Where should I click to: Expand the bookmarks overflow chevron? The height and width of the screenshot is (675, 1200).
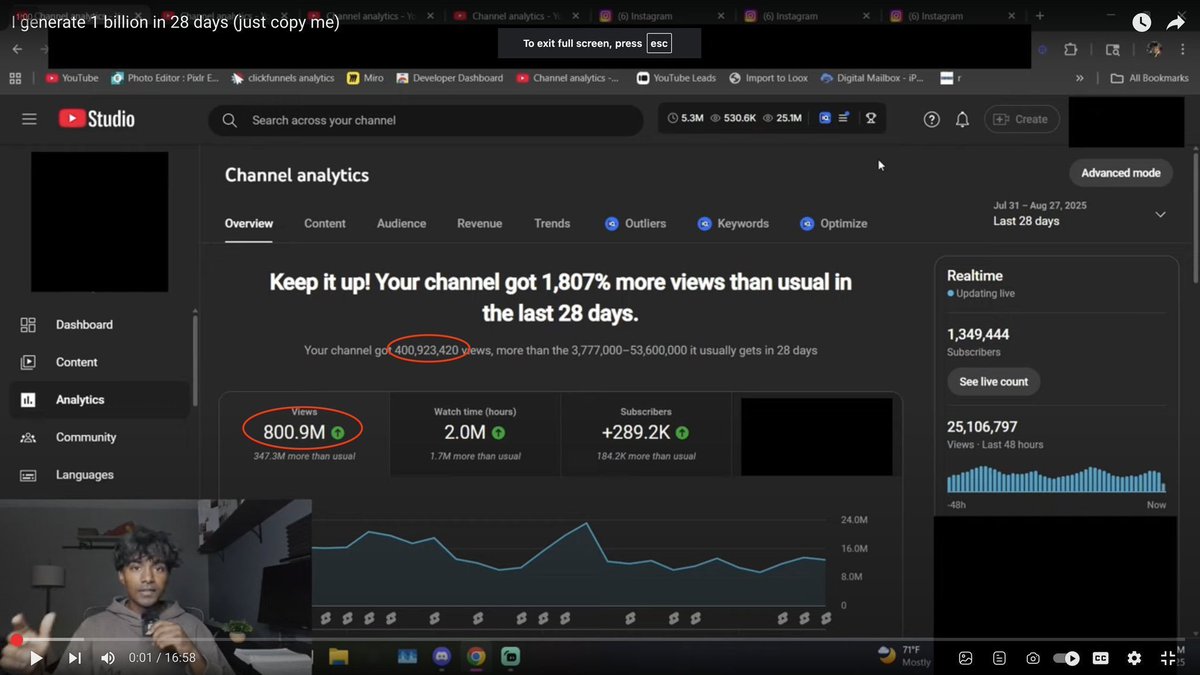pos(1080,78)
